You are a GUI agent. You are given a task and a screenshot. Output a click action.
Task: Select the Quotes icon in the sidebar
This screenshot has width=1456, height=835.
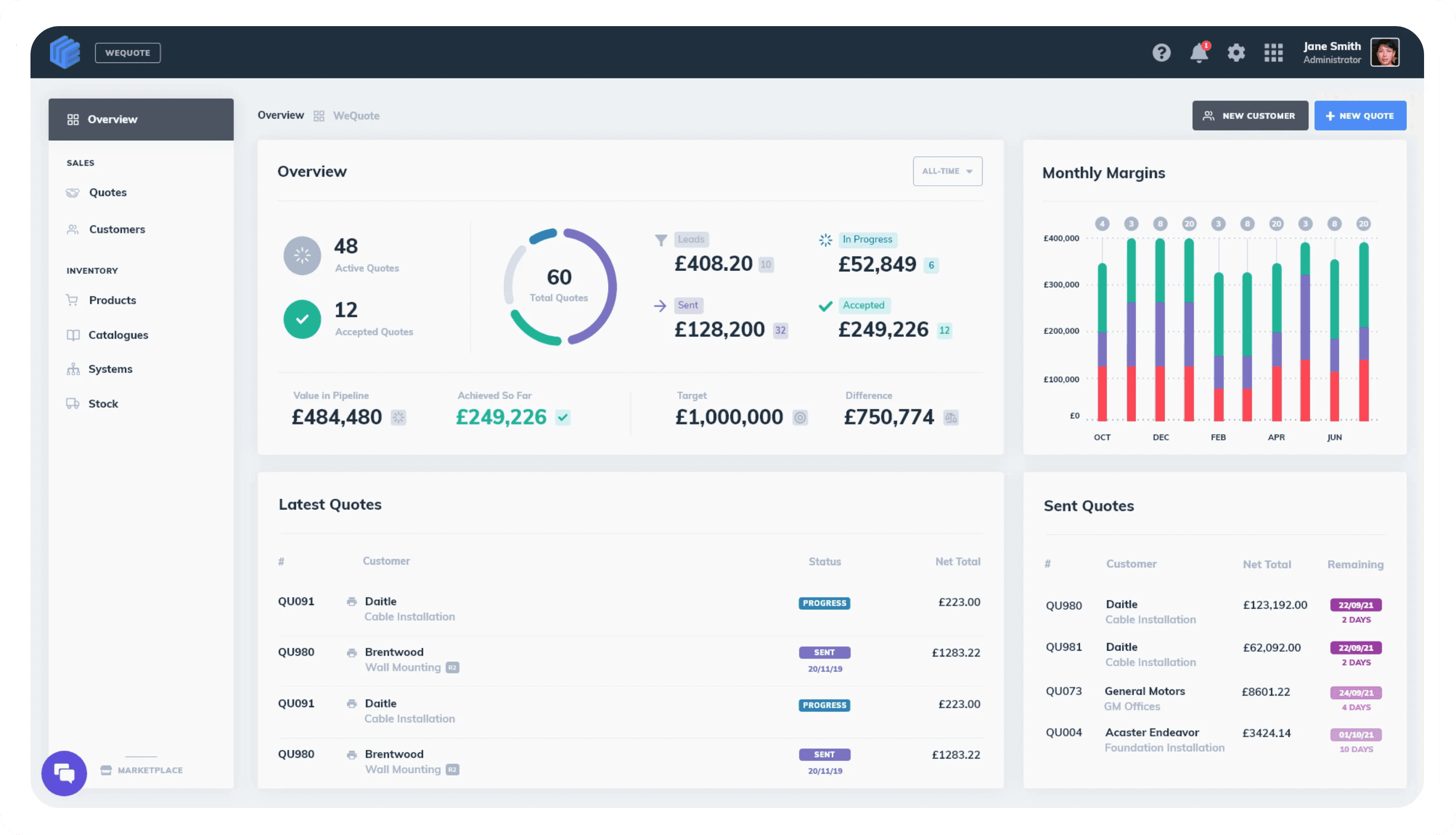pos(74,192)
